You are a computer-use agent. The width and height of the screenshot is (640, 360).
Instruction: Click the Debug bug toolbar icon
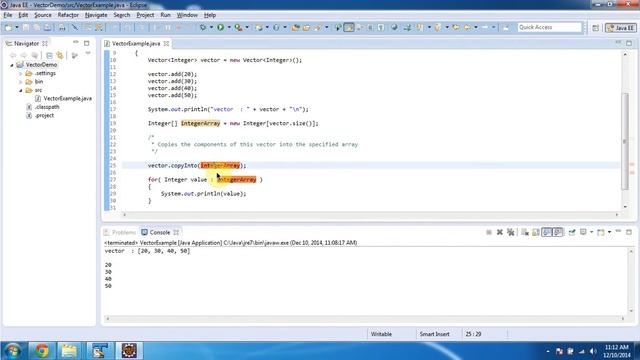pos(202,27)
